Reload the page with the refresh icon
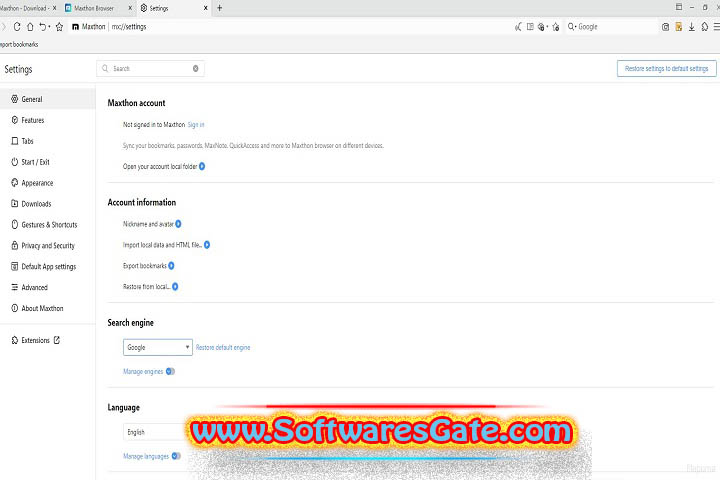Viewport: 720px width, 480px height. (x=17, y=27)
